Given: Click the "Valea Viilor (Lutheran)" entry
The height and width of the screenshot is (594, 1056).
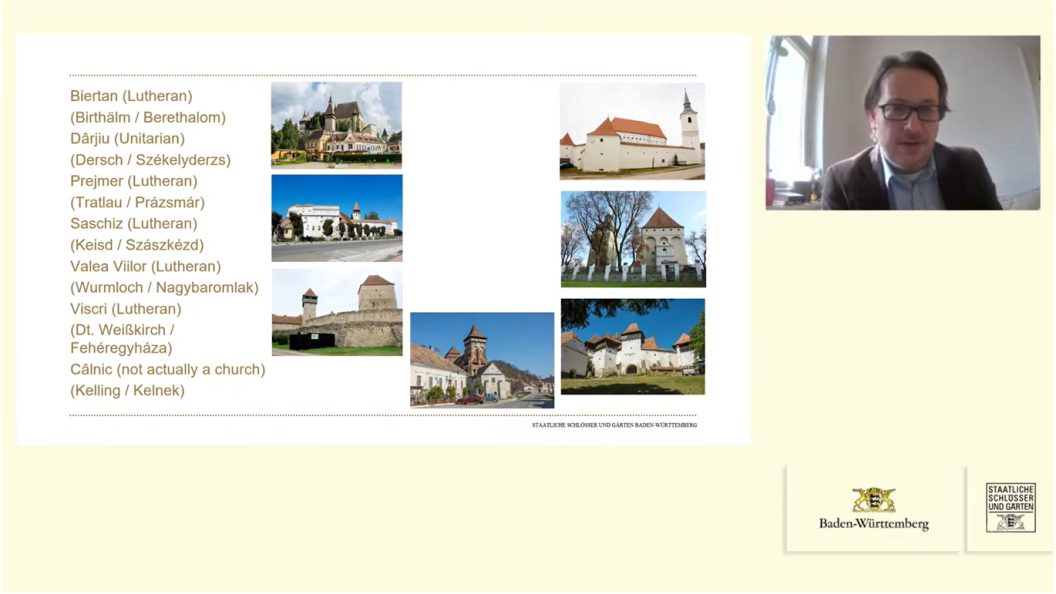Looking at the screenshot, I should click(145, 266).
